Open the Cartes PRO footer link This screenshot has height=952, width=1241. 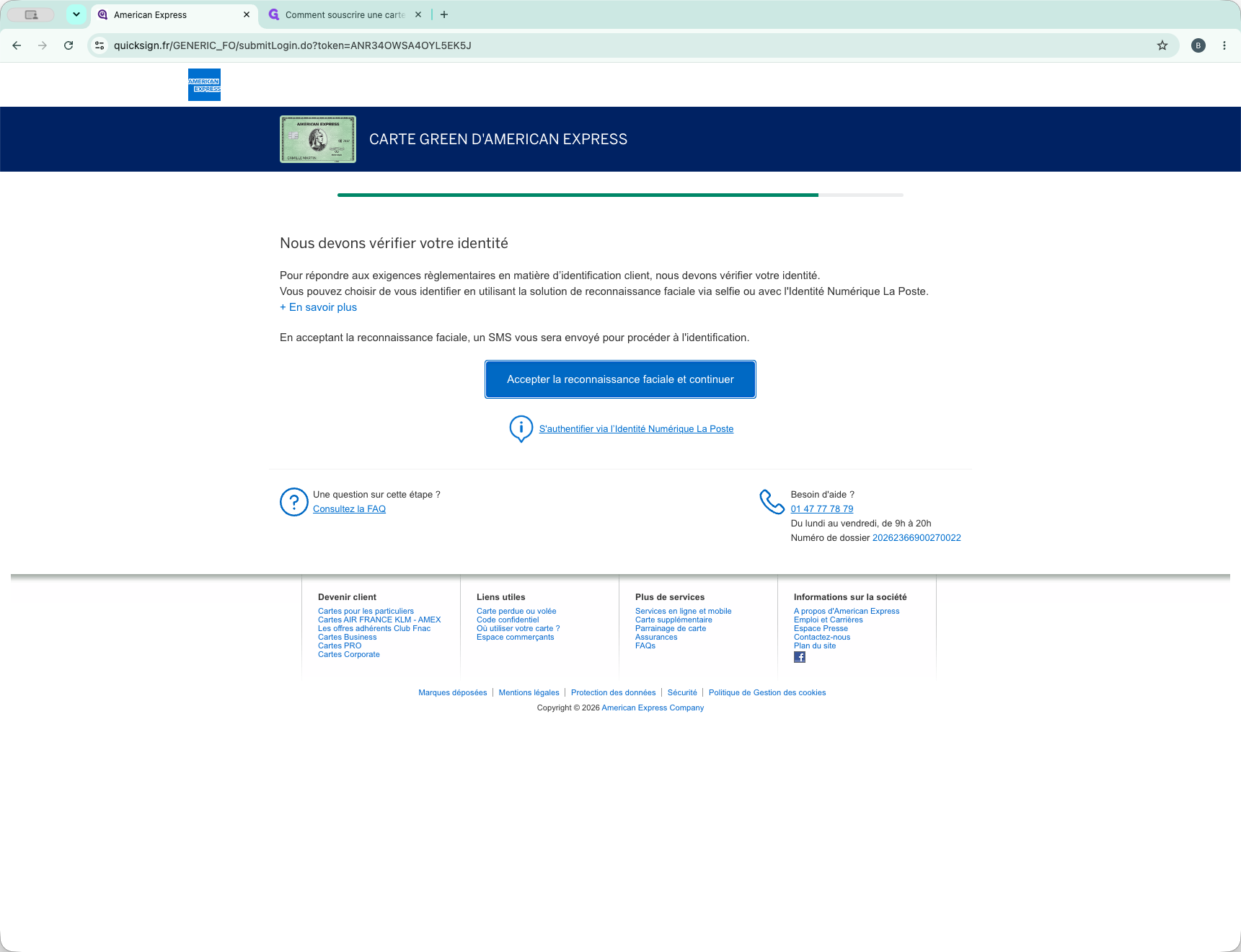tap(340, 645)
